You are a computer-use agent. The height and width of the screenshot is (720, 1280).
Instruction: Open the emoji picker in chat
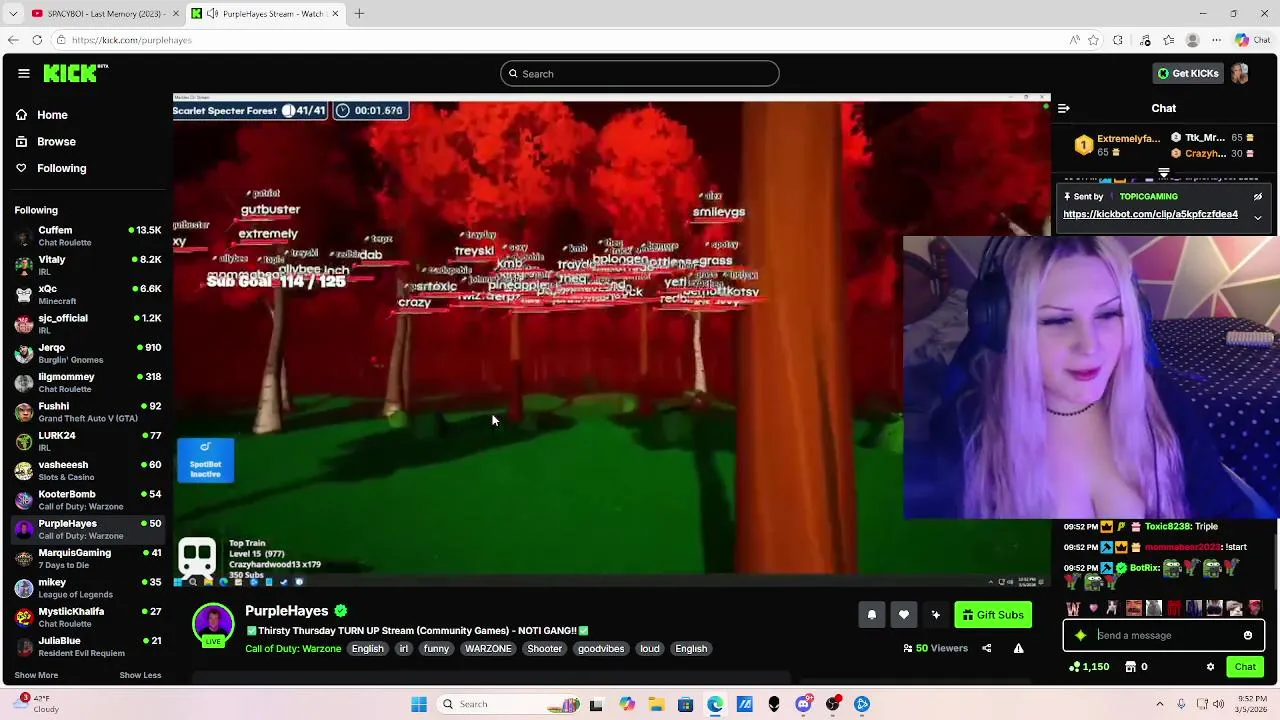[1248, 635]
